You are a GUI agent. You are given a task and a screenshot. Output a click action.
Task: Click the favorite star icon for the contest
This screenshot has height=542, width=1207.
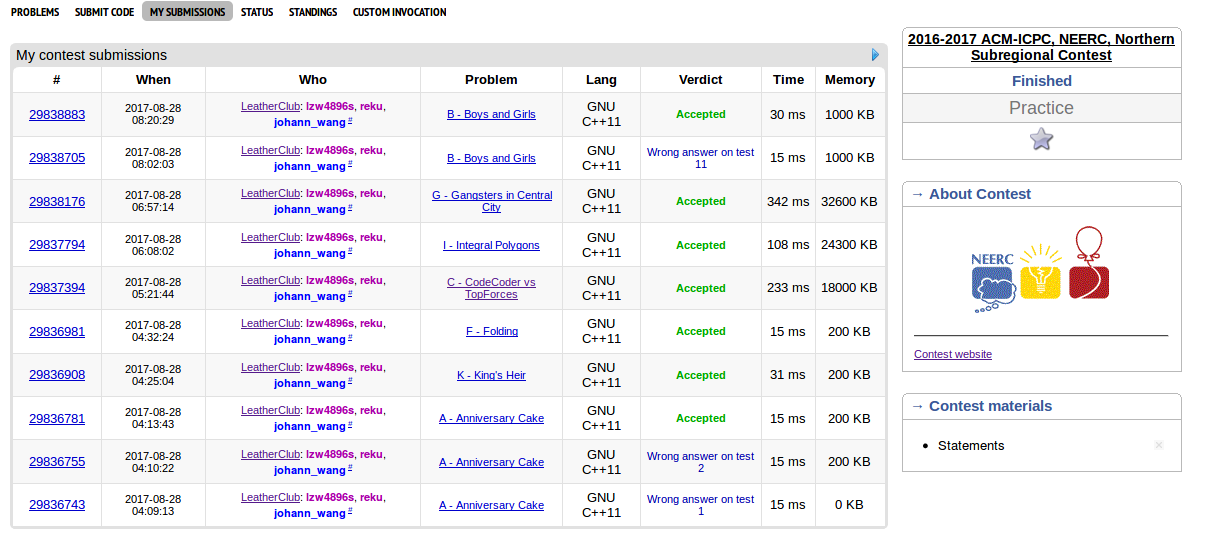pos(1041,140)
